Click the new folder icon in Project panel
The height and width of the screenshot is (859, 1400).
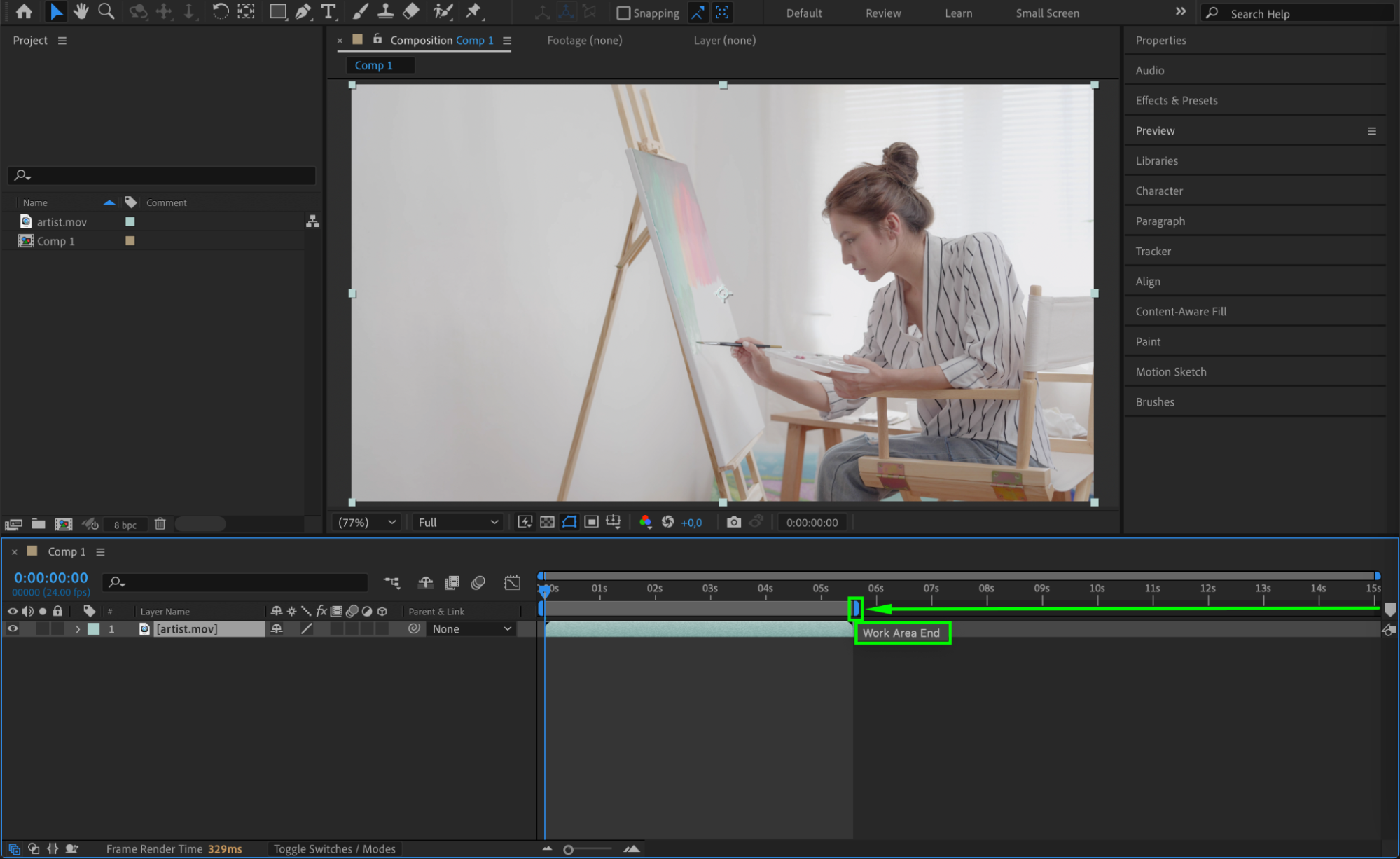(x=39, y=524)
